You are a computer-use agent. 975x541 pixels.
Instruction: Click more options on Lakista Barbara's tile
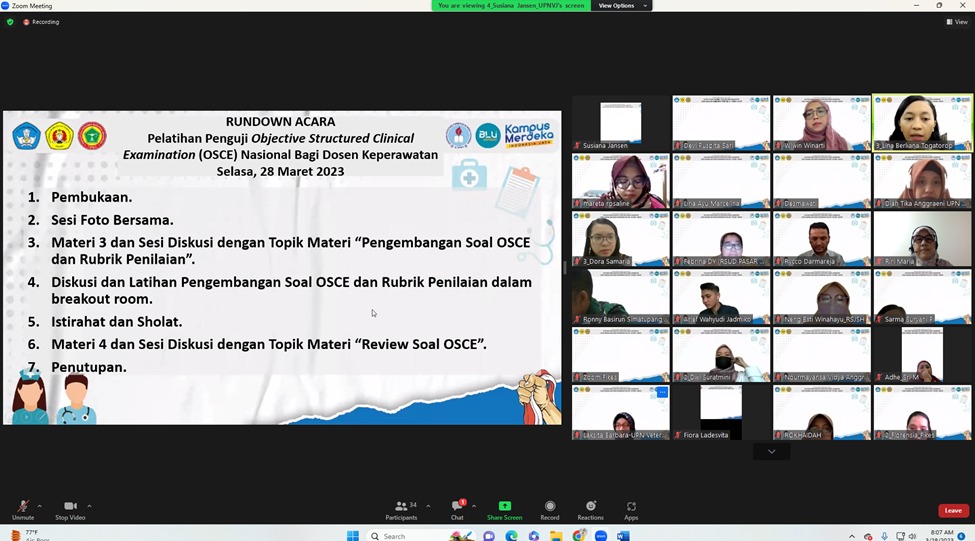tap(662, 392)
